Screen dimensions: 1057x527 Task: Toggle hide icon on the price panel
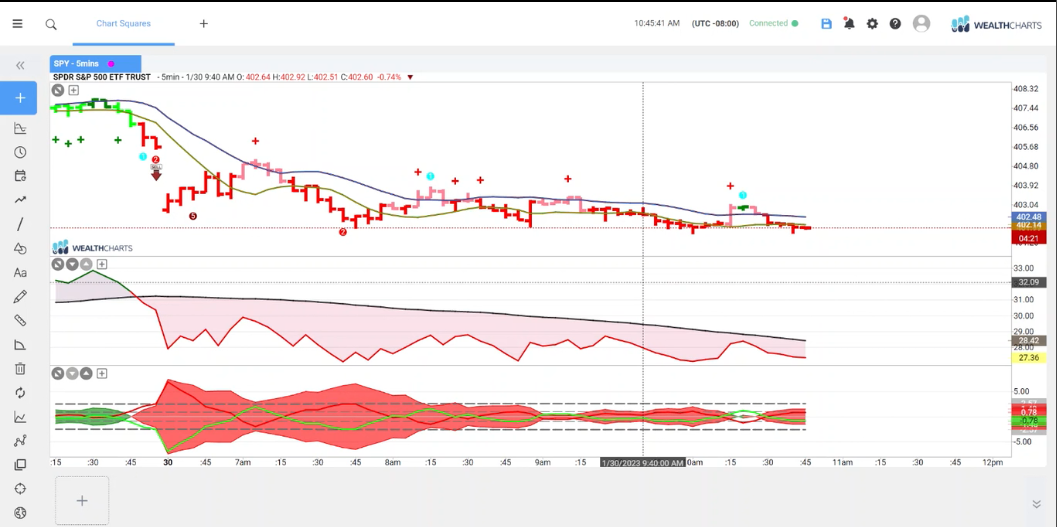pyautogui.click(x=59, y=90)
